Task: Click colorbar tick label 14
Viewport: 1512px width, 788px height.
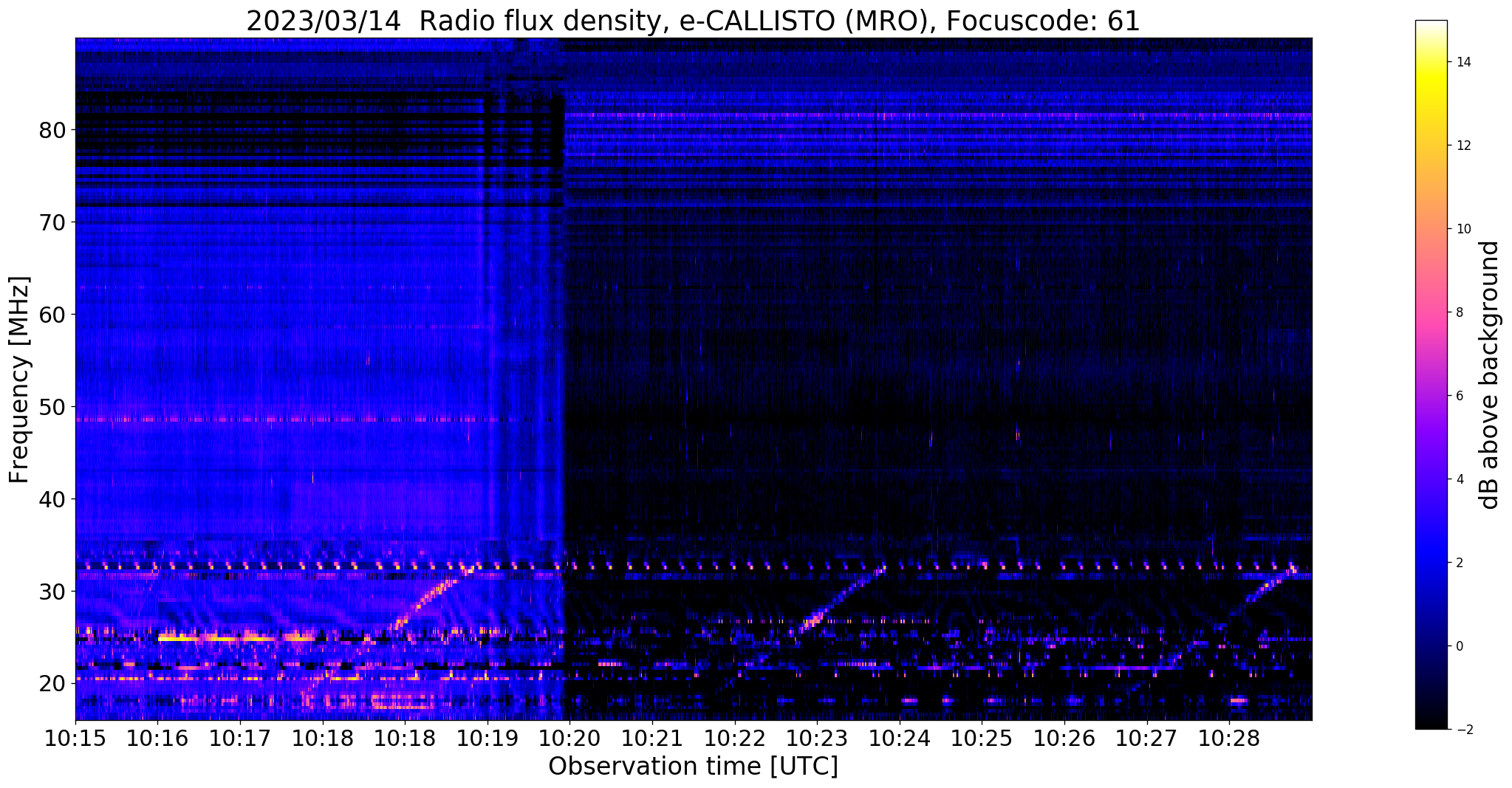Action: (1463, 62)
